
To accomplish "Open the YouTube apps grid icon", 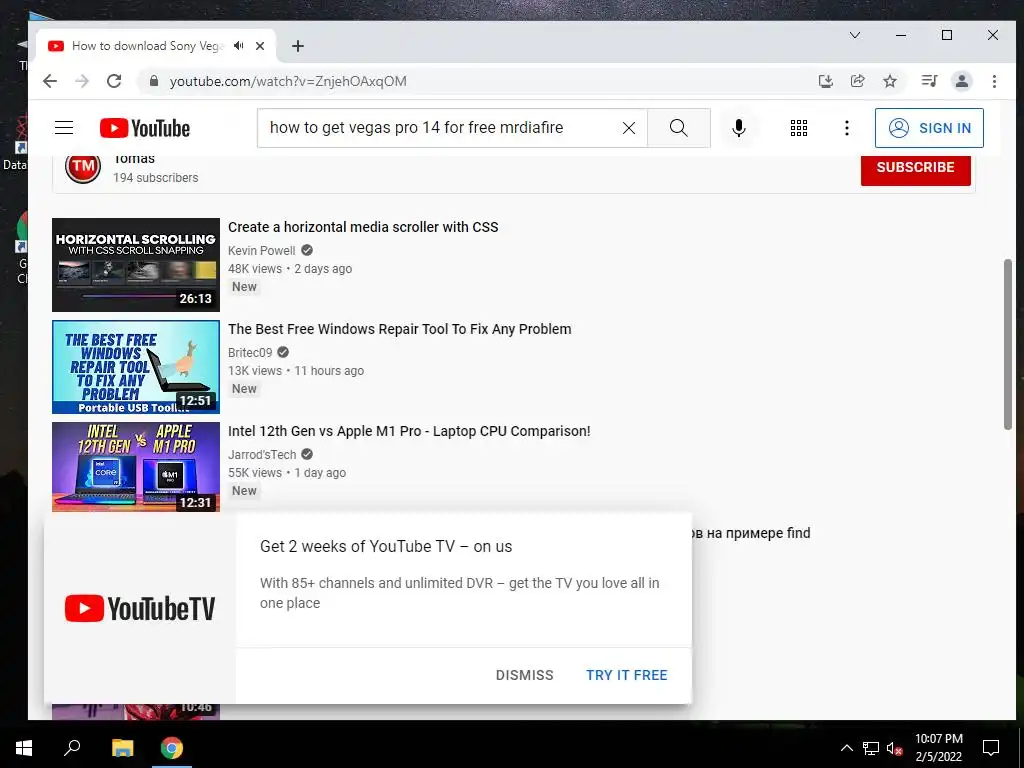I will [x=799, y=128].
